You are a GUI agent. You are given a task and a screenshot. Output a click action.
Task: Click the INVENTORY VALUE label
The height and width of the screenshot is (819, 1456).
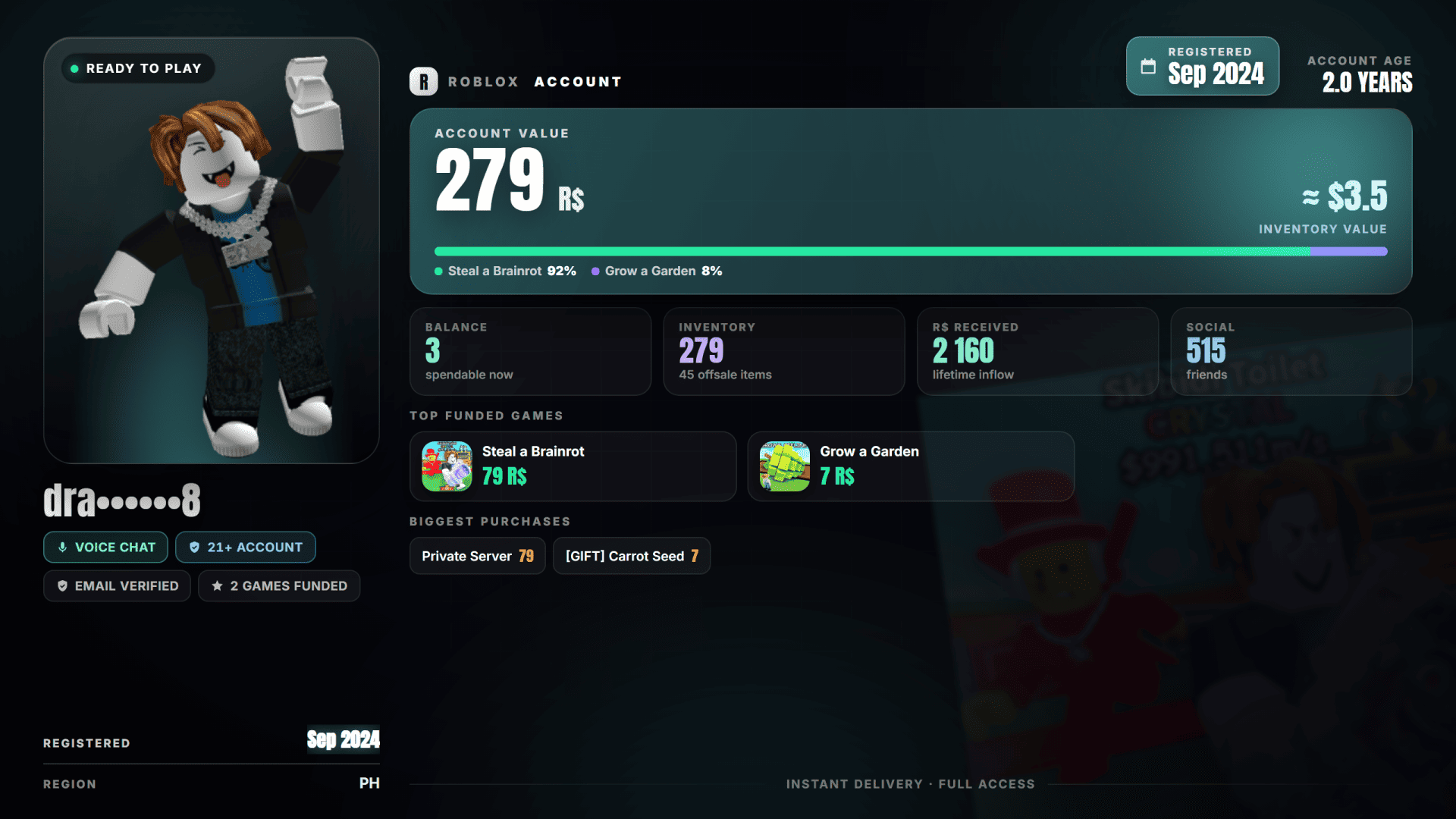(x=1323, y=229)
